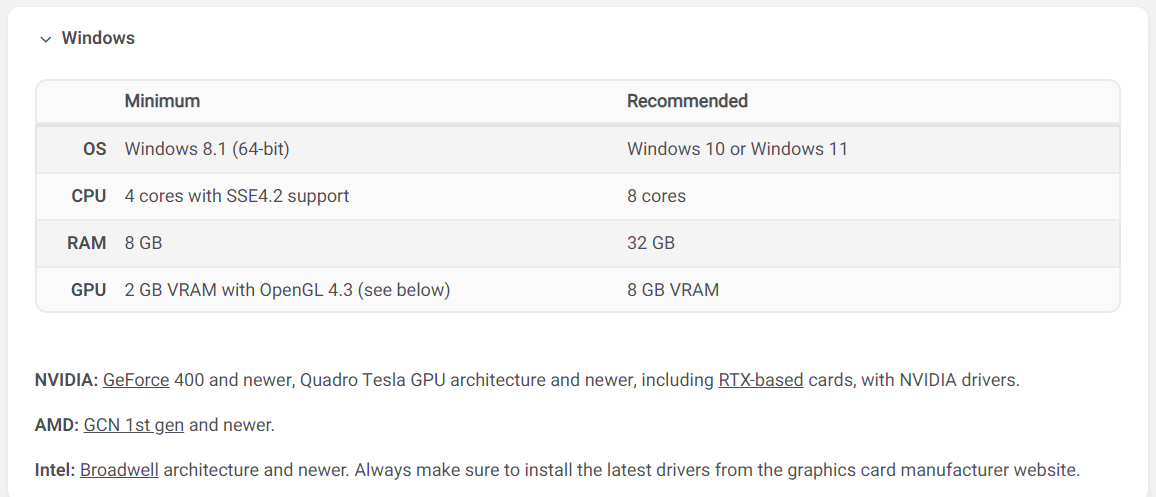The image size is (1156, 497).
Task: Click the 2 GB VRAM with OpenGL cell
Action: click(x=287, y=290)
